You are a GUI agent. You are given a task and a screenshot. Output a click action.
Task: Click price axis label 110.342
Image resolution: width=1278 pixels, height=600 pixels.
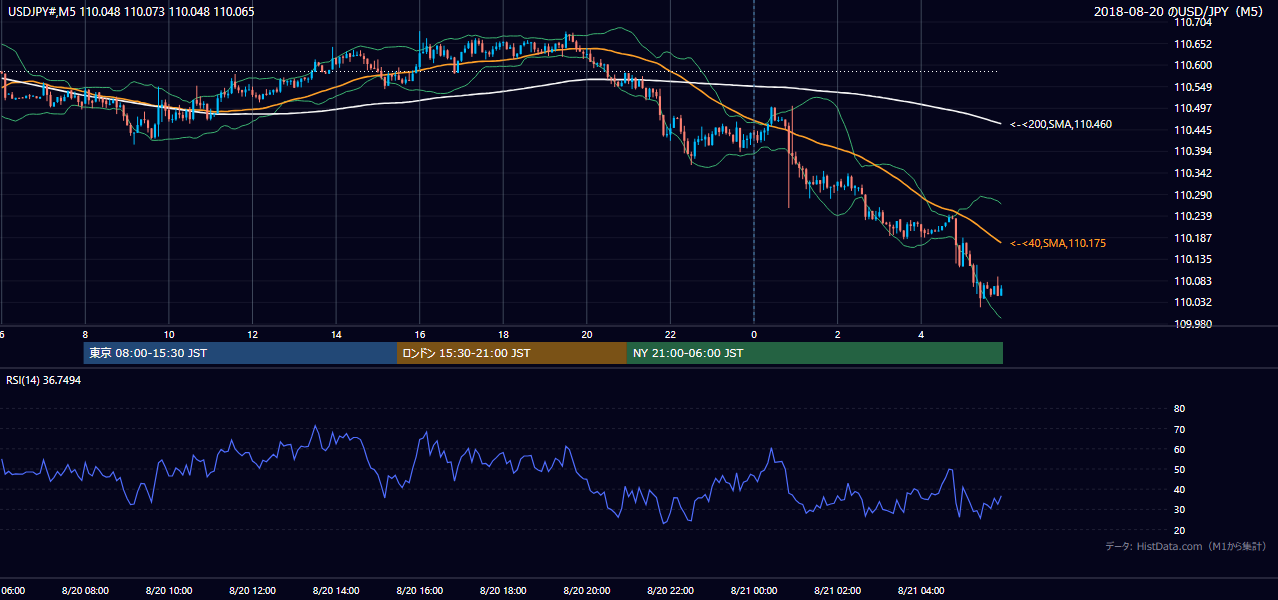pos(1193,173)
